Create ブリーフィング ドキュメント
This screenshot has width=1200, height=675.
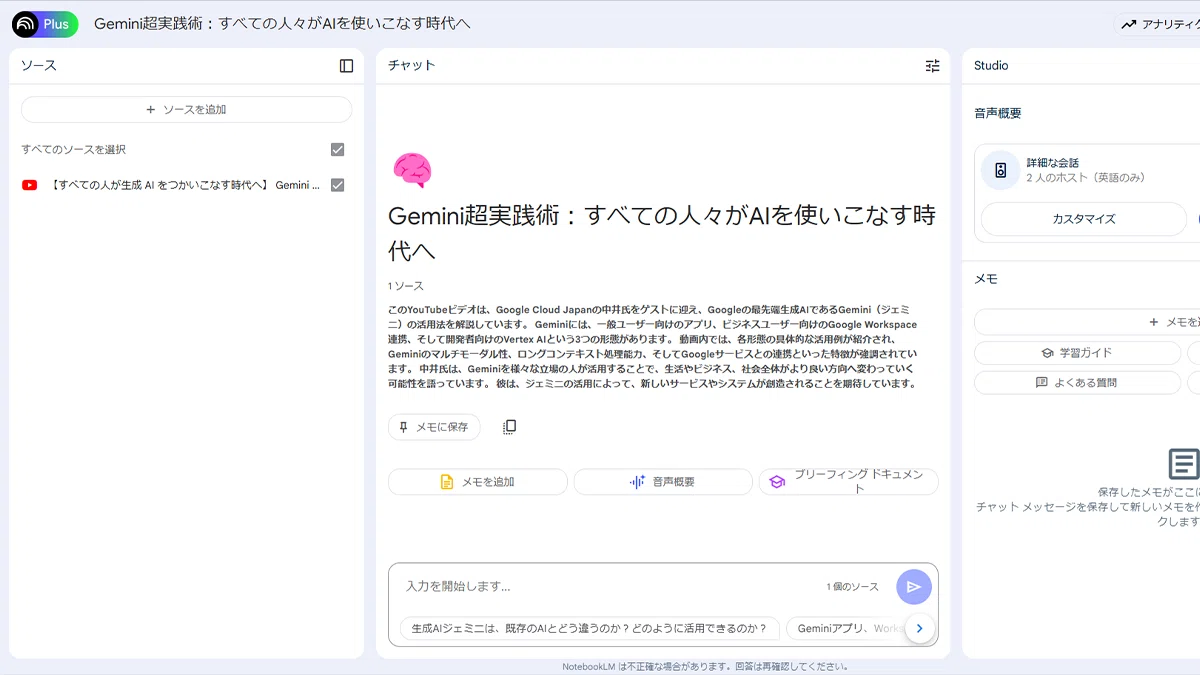849,482
